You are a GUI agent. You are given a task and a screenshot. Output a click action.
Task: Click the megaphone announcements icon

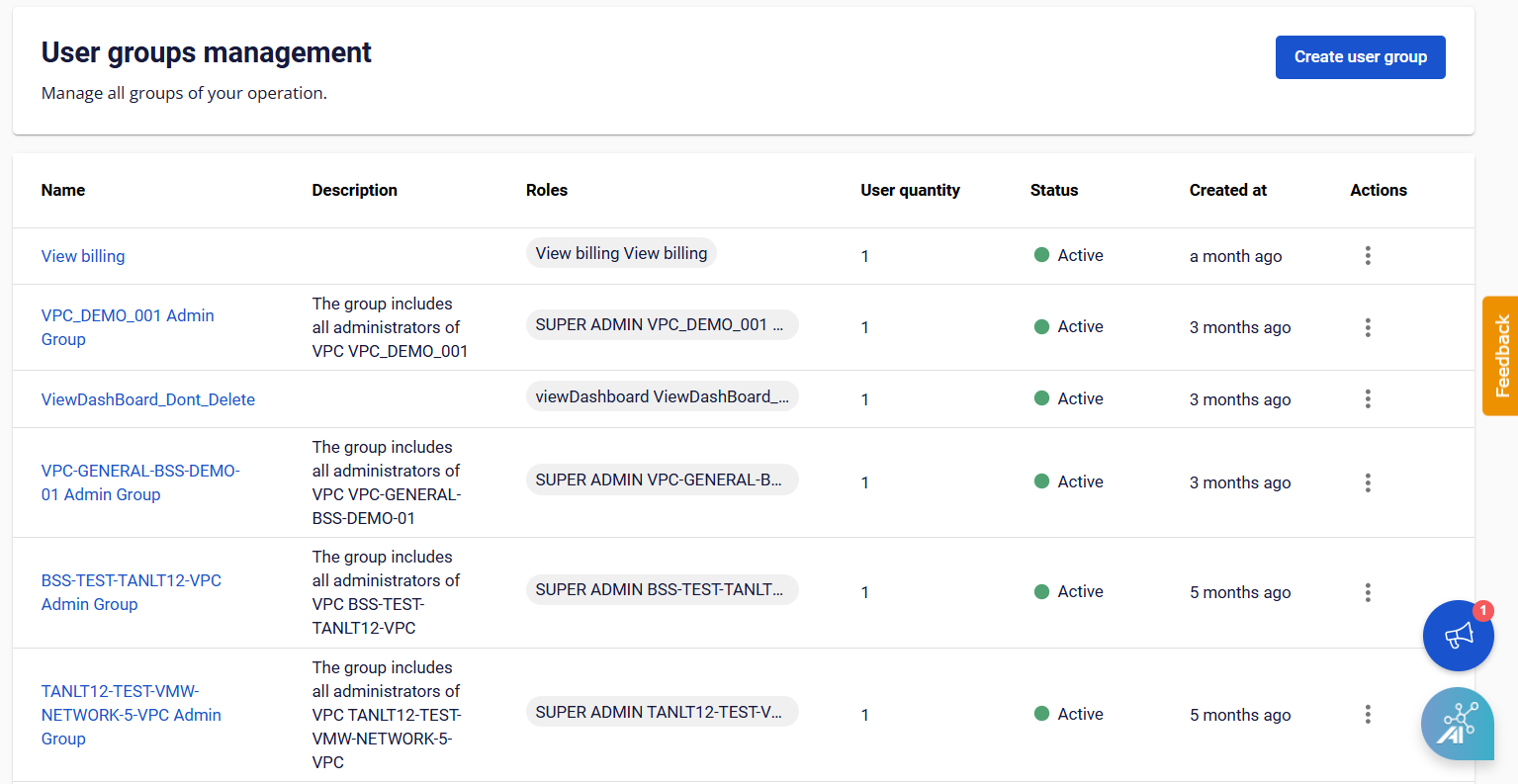[x=1458, y=636]
